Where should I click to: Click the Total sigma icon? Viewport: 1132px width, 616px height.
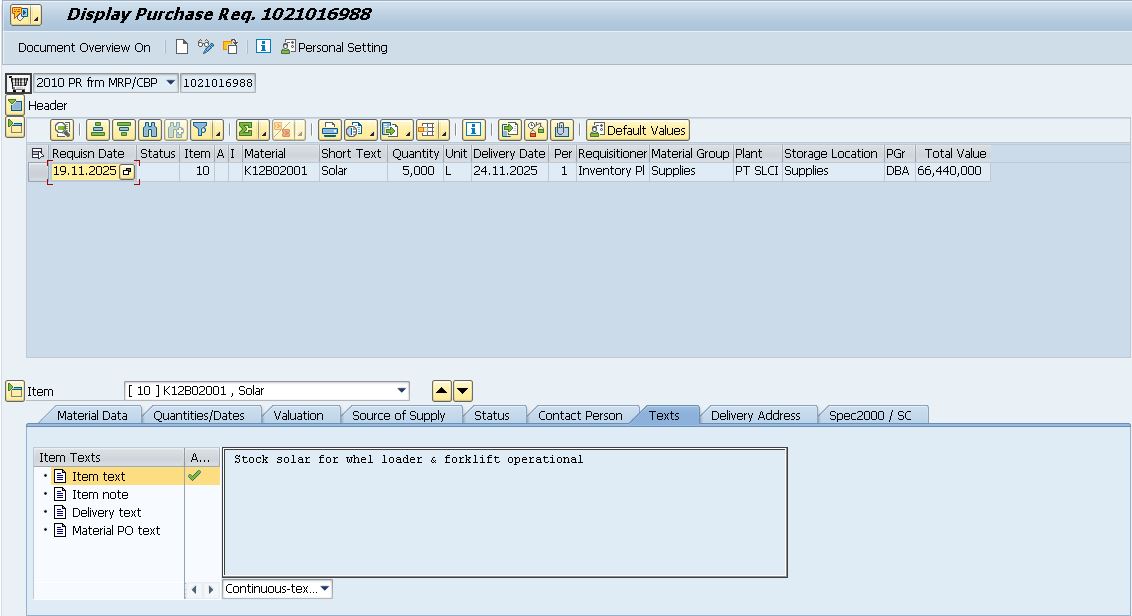tap(246, 130)
